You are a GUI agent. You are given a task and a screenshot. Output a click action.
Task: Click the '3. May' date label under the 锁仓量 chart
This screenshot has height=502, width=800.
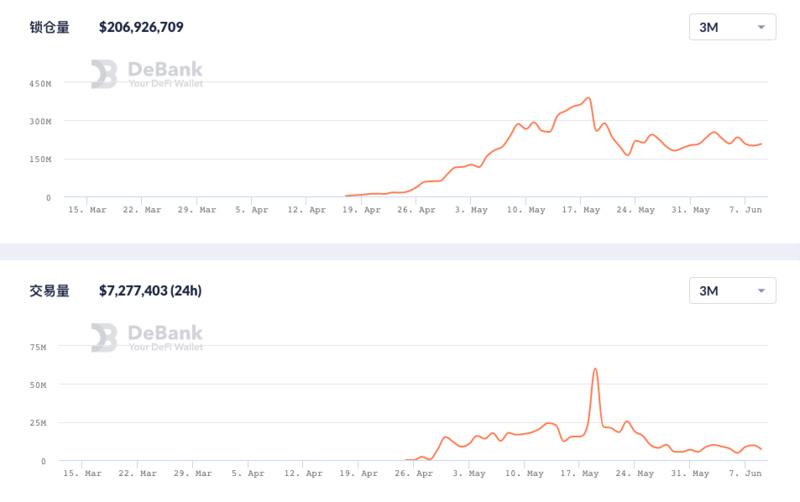tap(473, 210)
